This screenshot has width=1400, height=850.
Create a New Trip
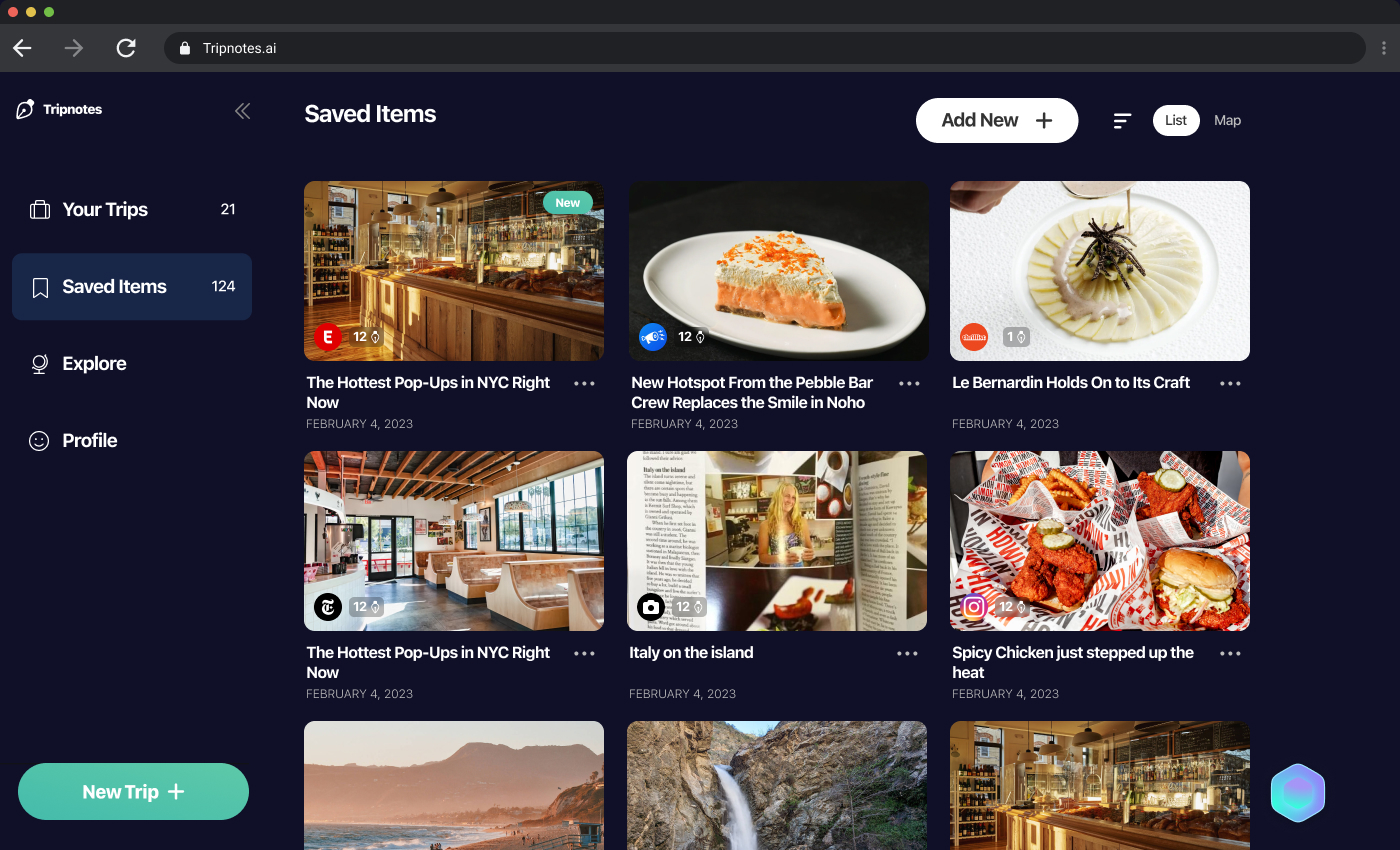coord(133,792)
